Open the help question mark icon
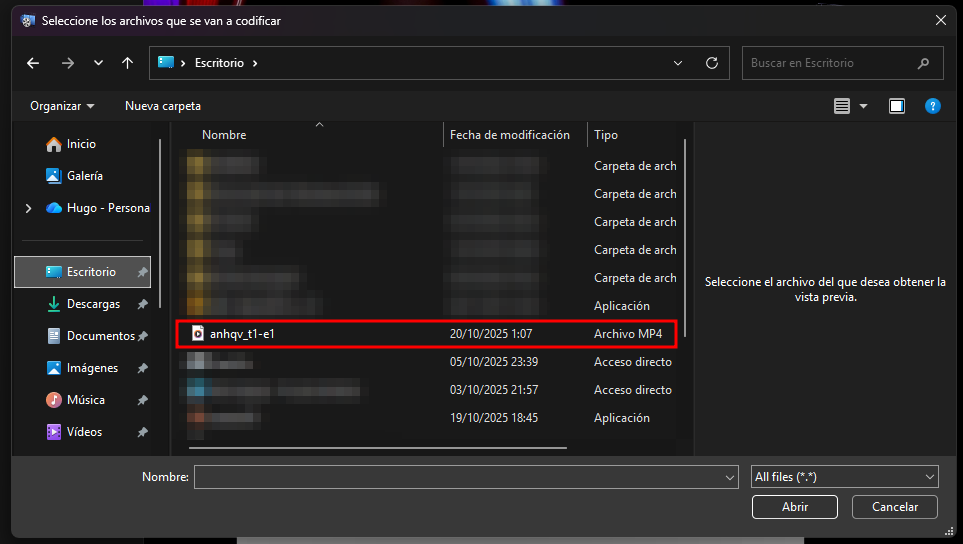The width and height of the screenshot is (963, 544). click(x=932, y=106)
